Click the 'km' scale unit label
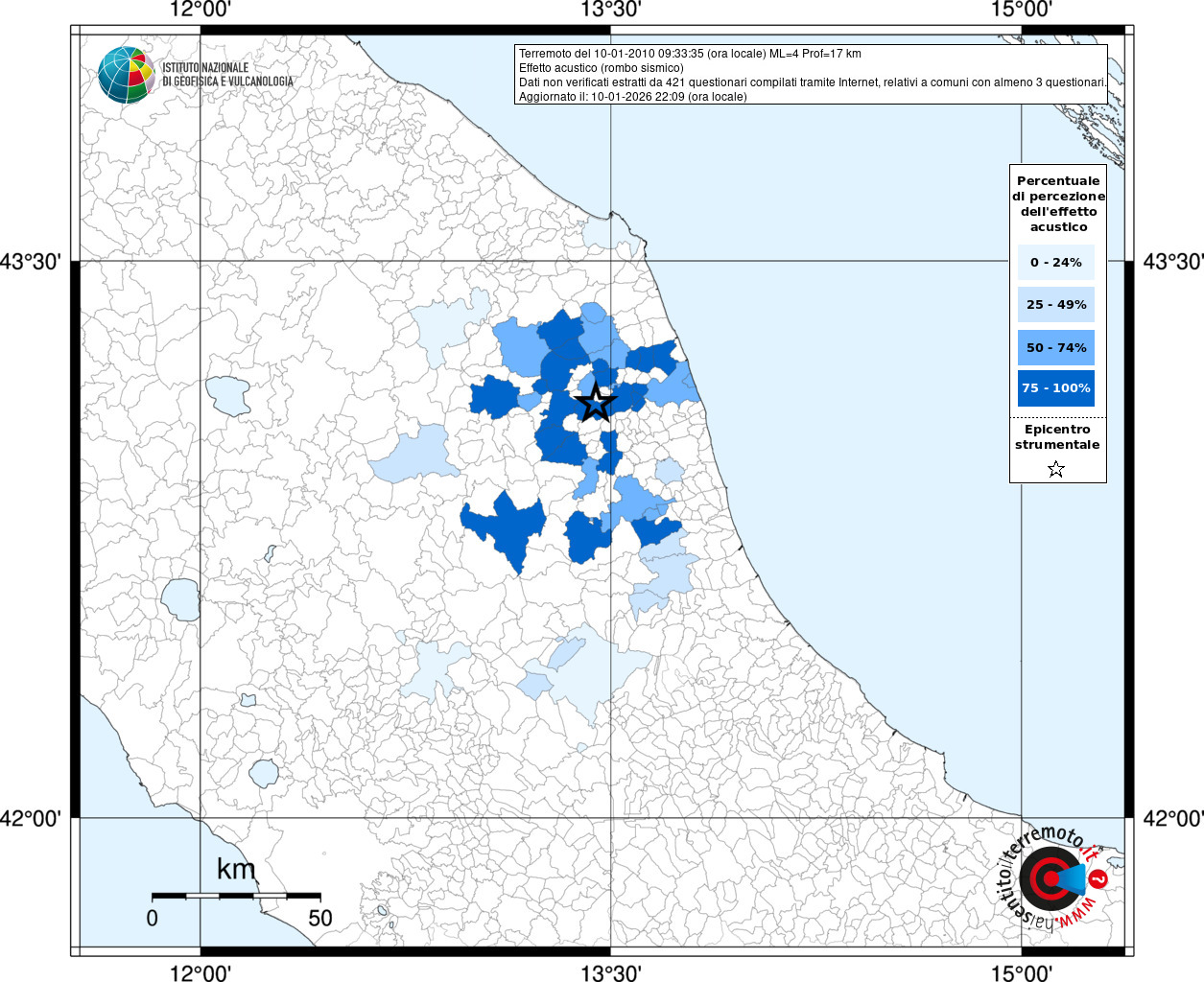 pyautogui.click(x=236, y=869)
